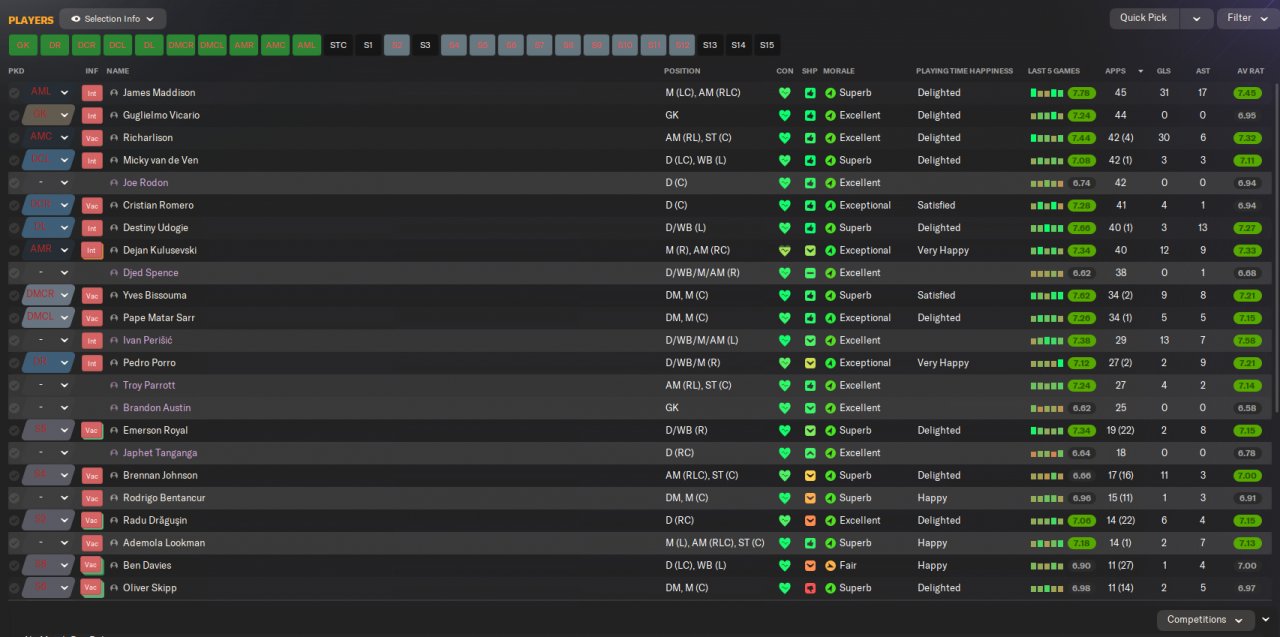Click Djed Spence's last 5 games form bar

click(1048, 273)
